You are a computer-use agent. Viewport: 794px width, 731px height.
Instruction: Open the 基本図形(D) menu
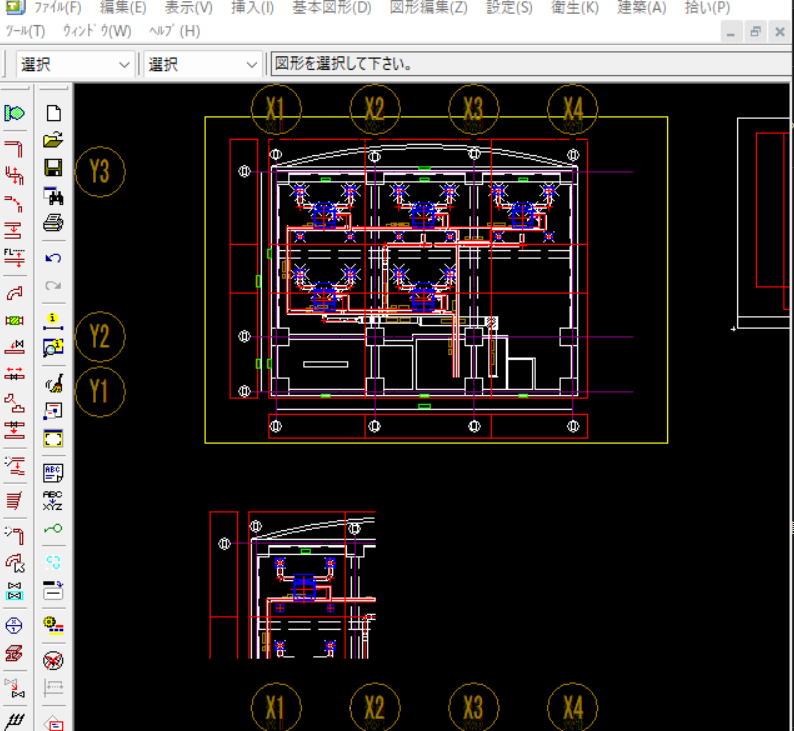pos(331,8)
